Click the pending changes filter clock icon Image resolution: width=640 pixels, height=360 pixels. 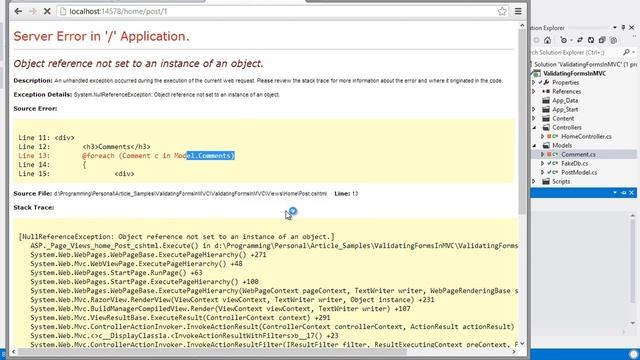(563, 40)
